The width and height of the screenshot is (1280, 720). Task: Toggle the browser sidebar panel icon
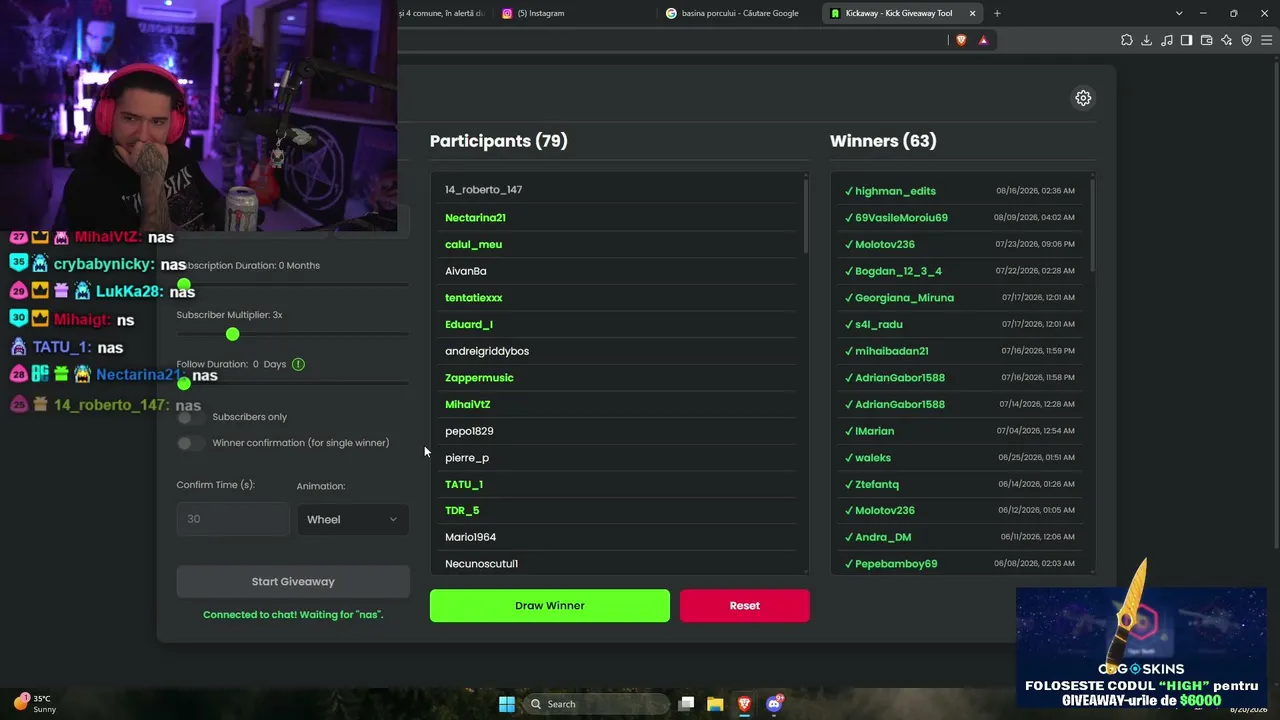point(1187,40)
